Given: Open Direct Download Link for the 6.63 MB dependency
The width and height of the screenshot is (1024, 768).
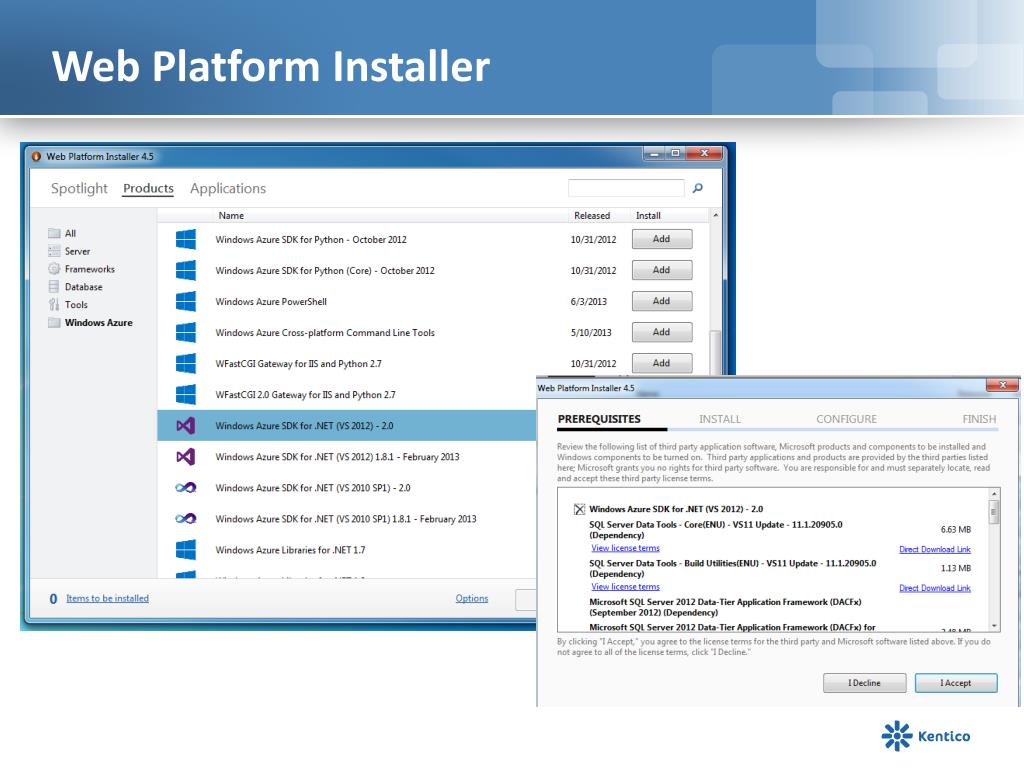Looking at the screenshot, I should click(x=935, y=549).
